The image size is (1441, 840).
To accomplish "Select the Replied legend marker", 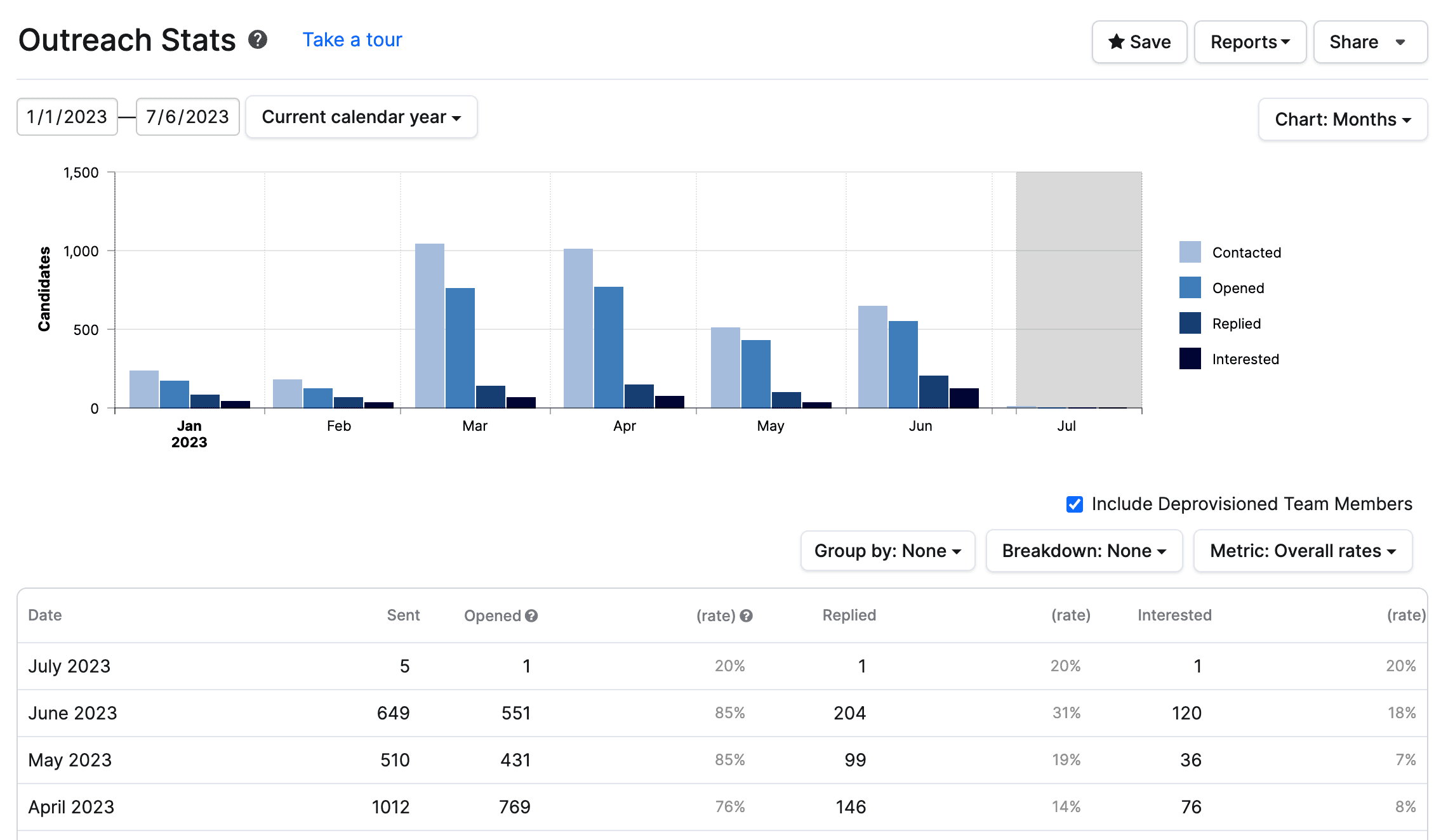I will 1190,323.
